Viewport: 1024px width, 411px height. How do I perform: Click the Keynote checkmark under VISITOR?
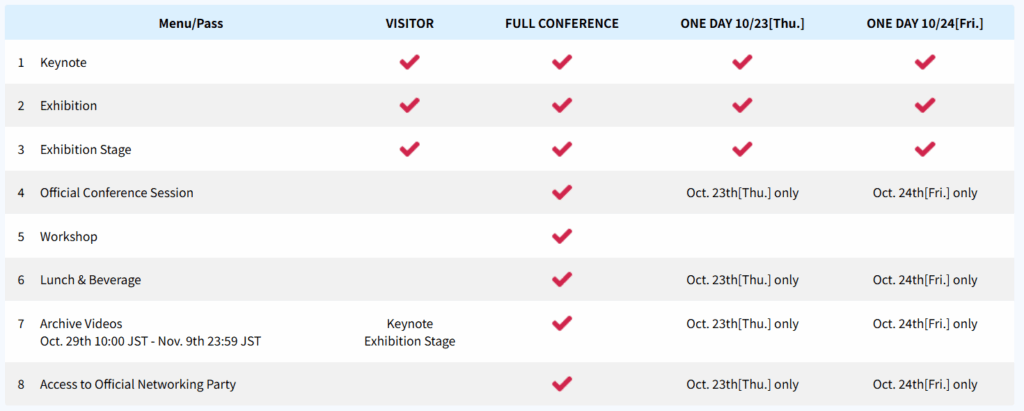point(409,62)
